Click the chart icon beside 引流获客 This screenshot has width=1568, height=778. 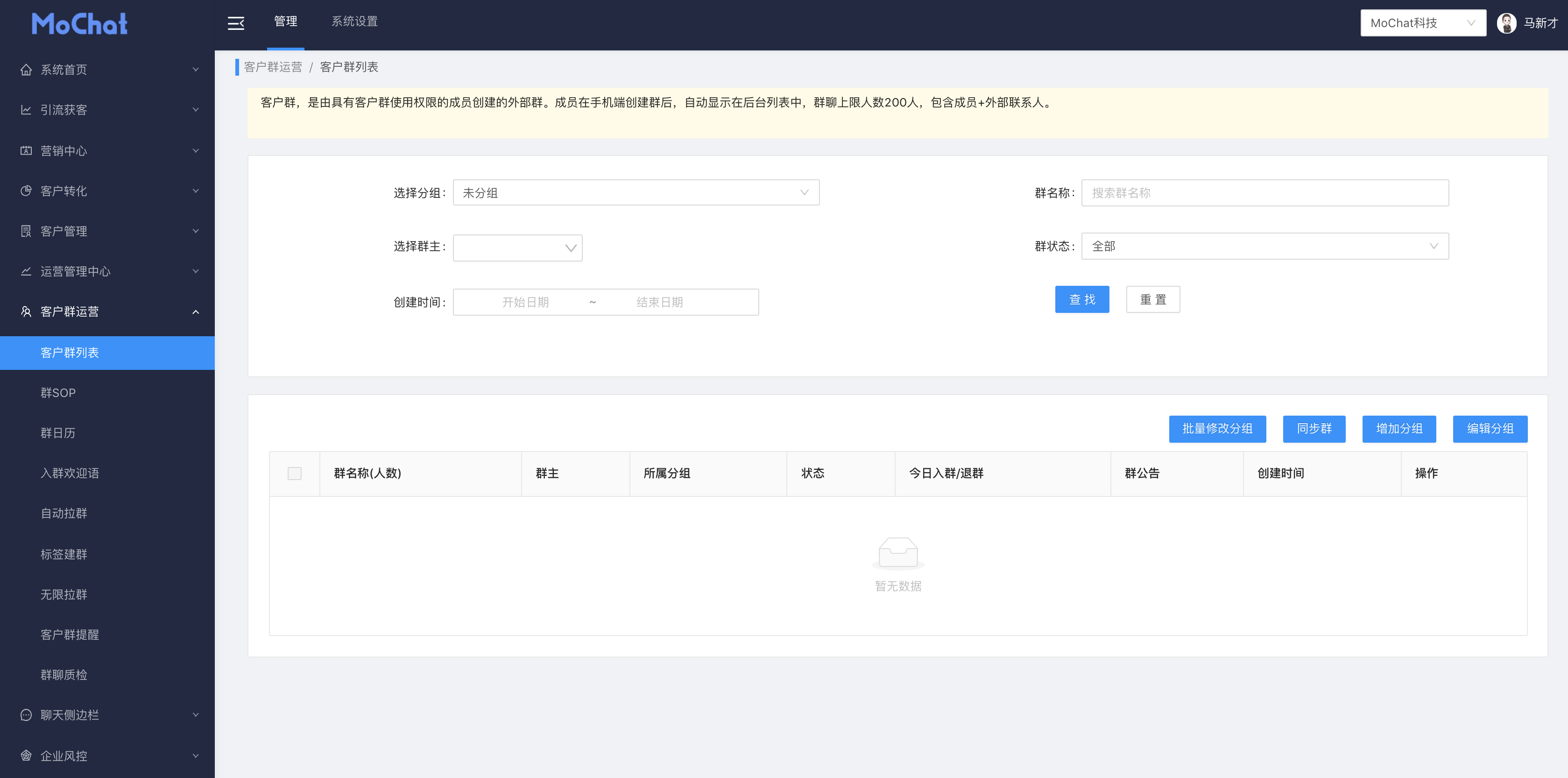(26, 110)
